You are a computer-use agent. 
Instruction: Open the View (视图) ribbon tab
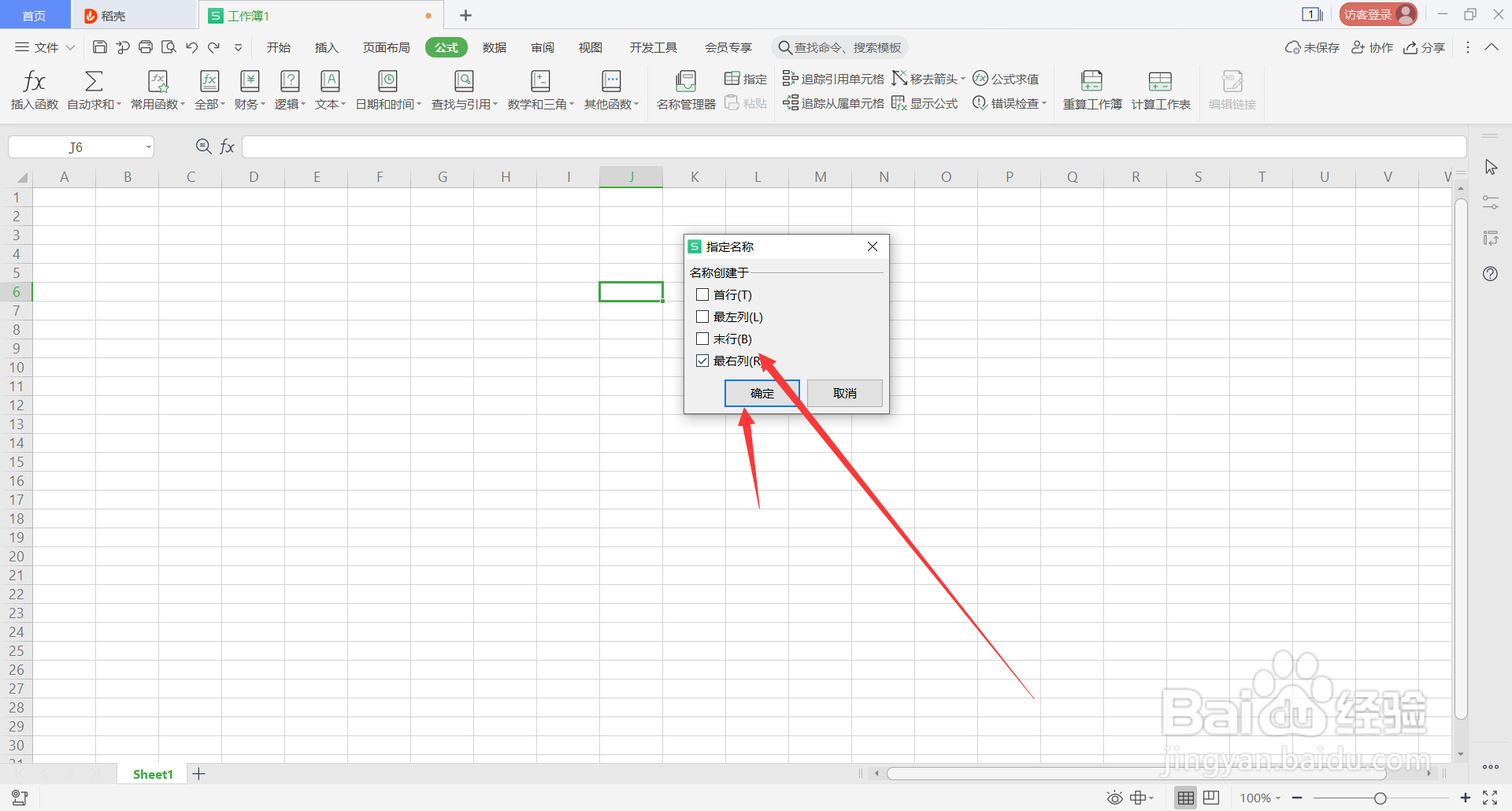click(591, 47)
